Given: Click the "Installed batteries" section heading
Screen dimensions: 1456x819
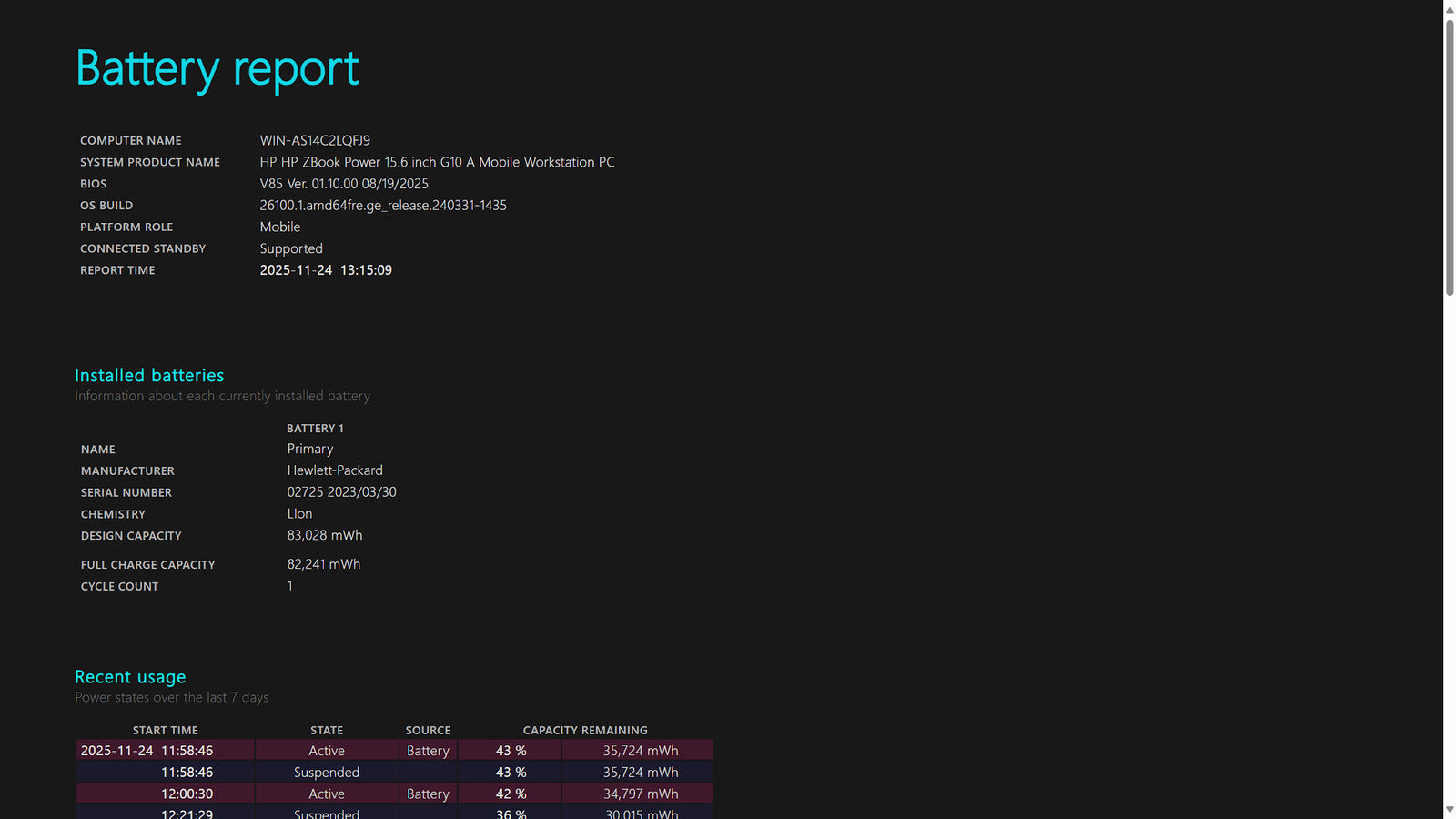Looking at the screenshot, I should coord(149,375).
